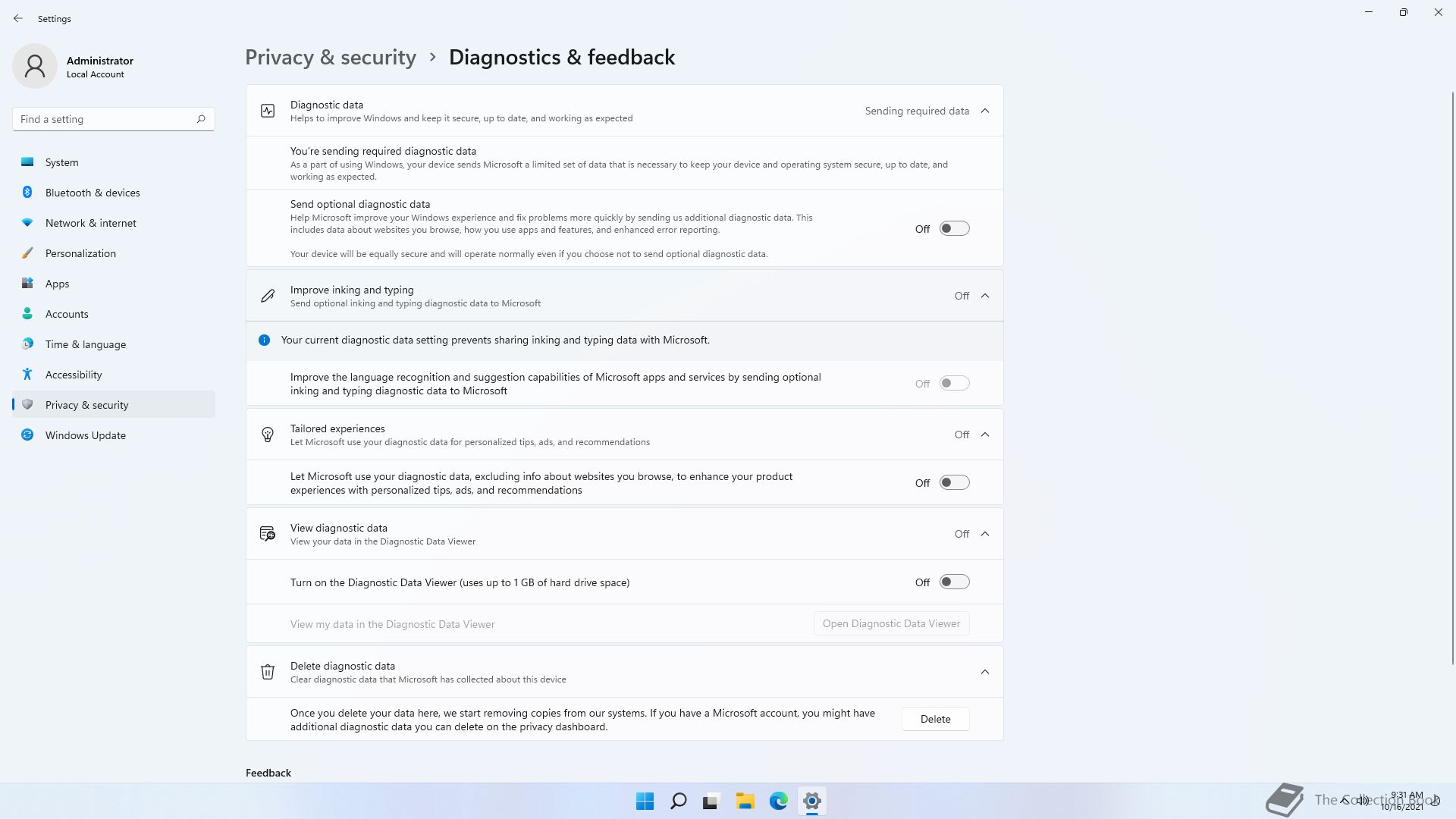Click the Accessibility figure icon
1456x819 pixels.
27,374
